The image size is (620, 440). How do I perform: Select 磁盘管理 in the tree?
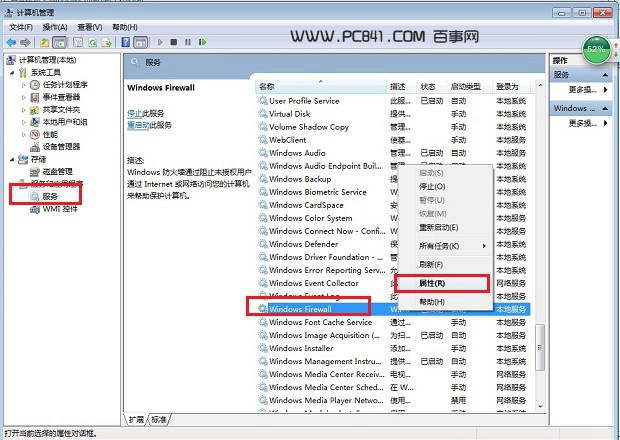pyautogui.click(x=58, y=171)
